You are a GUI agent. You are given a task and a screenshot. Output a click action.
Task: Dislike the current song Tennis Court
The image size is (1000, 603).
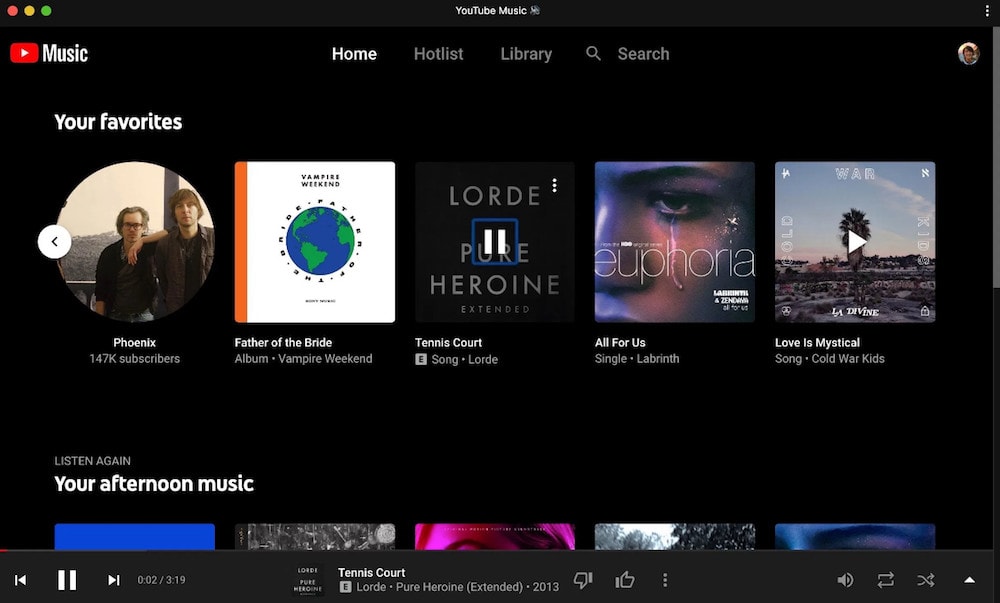(582, 580)
